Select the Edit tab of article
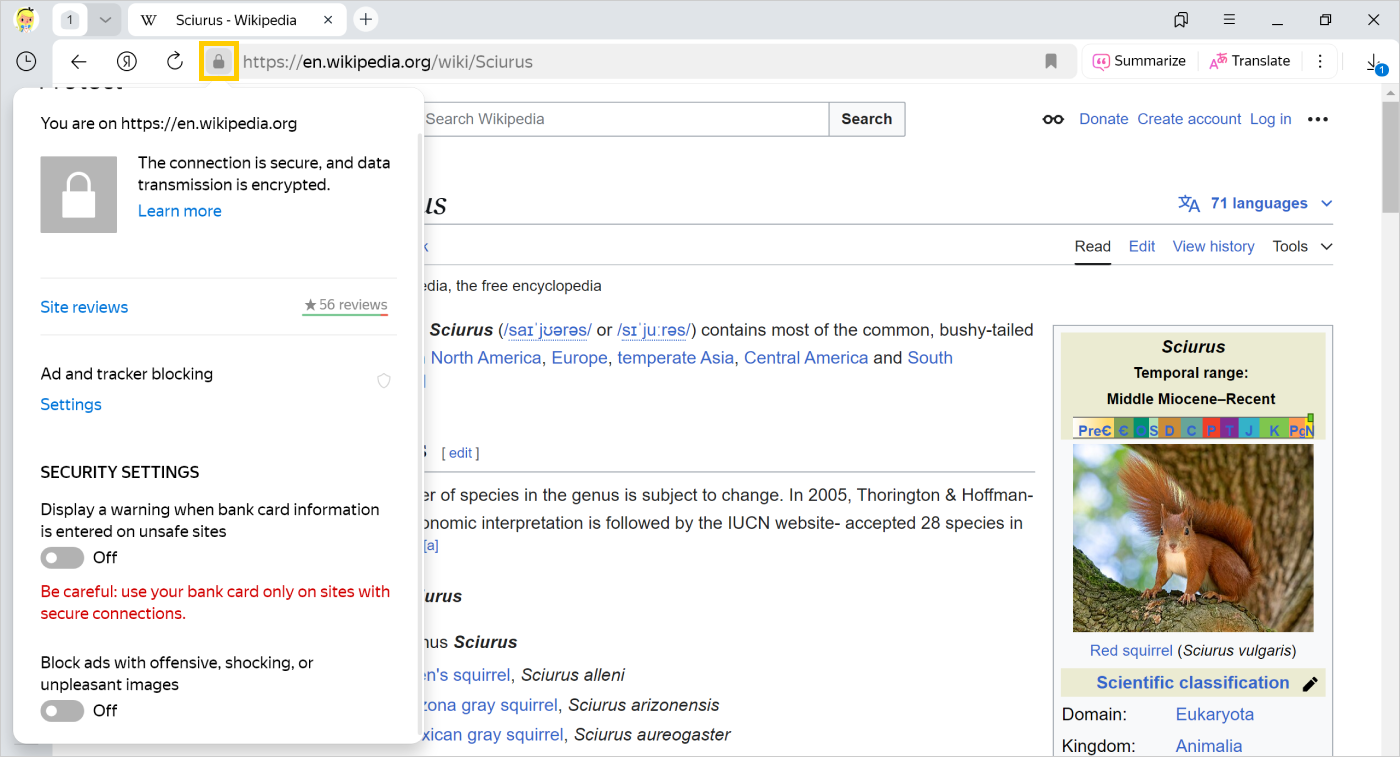The image size is (1400, 757). coord(1141,247)
